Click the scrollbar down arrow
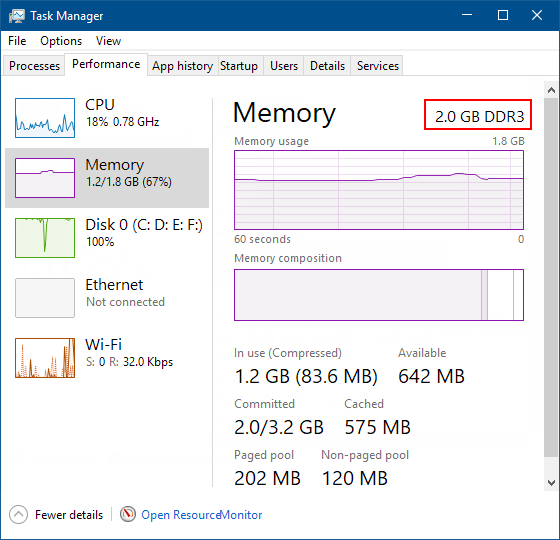This screenshot has width=560, height=540. [551, 483]
